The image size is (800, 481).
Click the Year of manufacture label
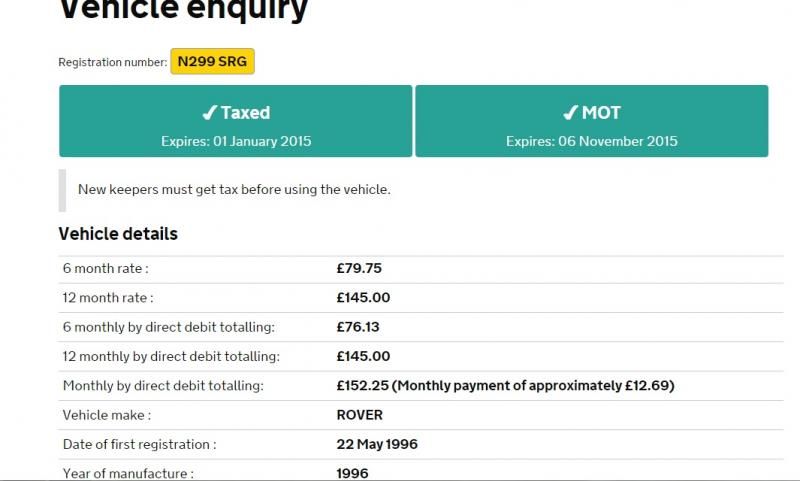pyautogui.click(x=128, y=473)
